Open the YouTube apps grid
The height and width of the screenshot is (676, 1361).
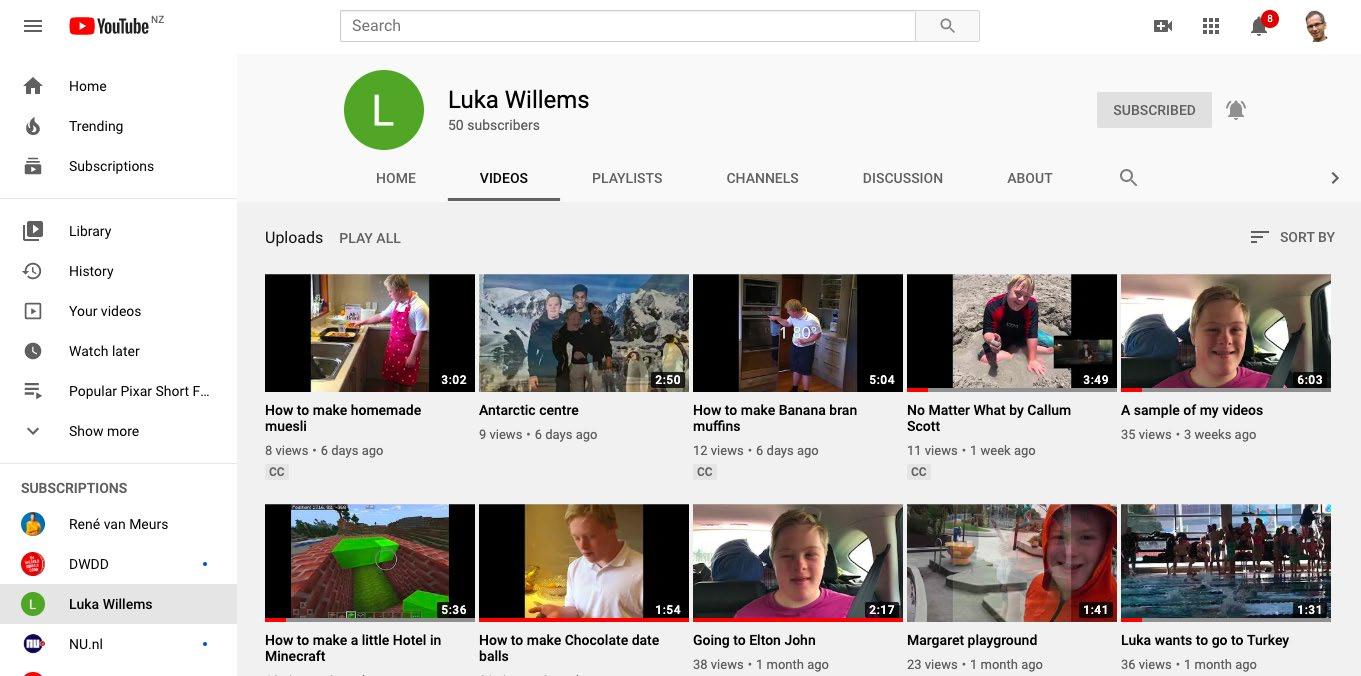(1211, 26)
